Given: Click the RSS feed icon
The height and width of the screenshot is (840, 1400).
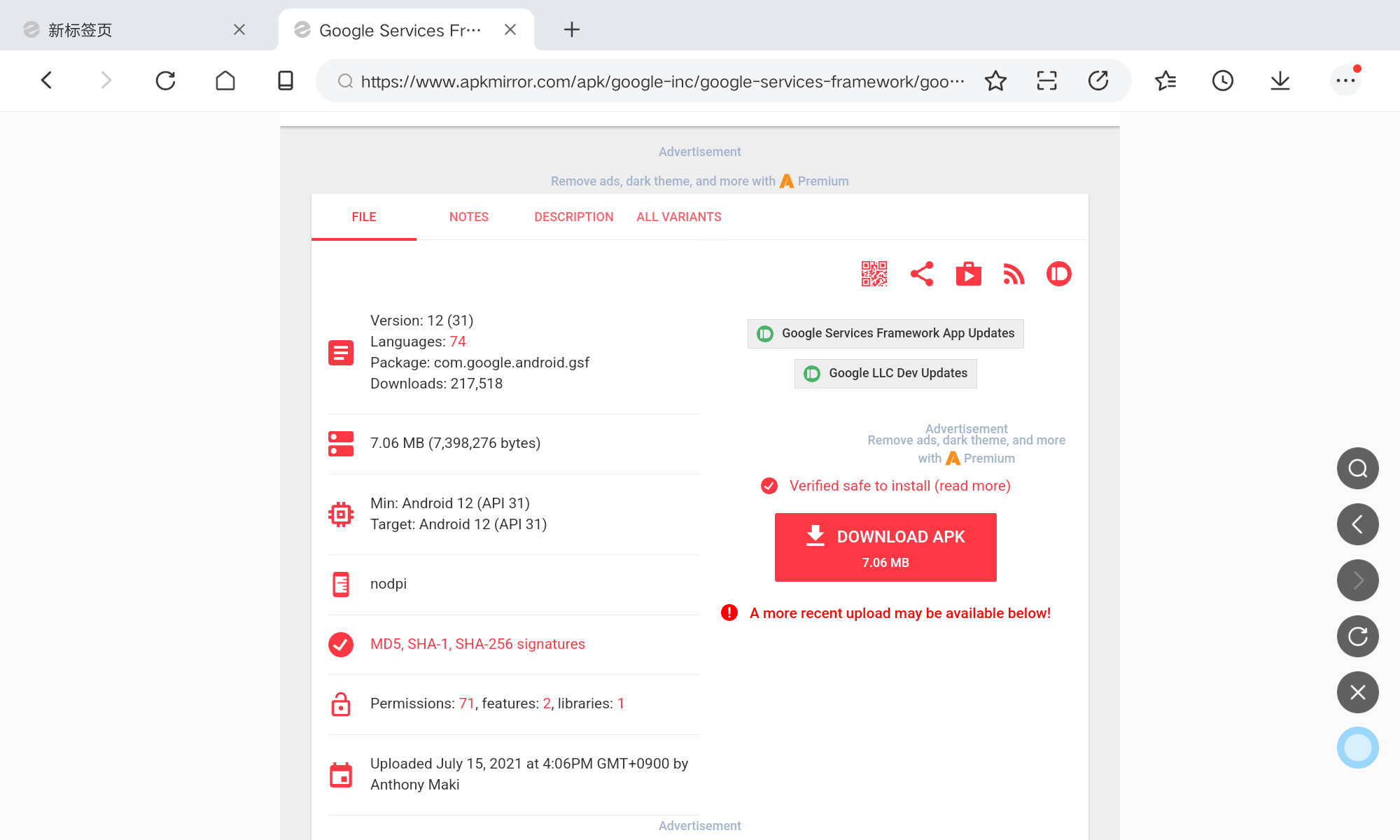Looking at the screenshot, I should [x=1014, y=274].
